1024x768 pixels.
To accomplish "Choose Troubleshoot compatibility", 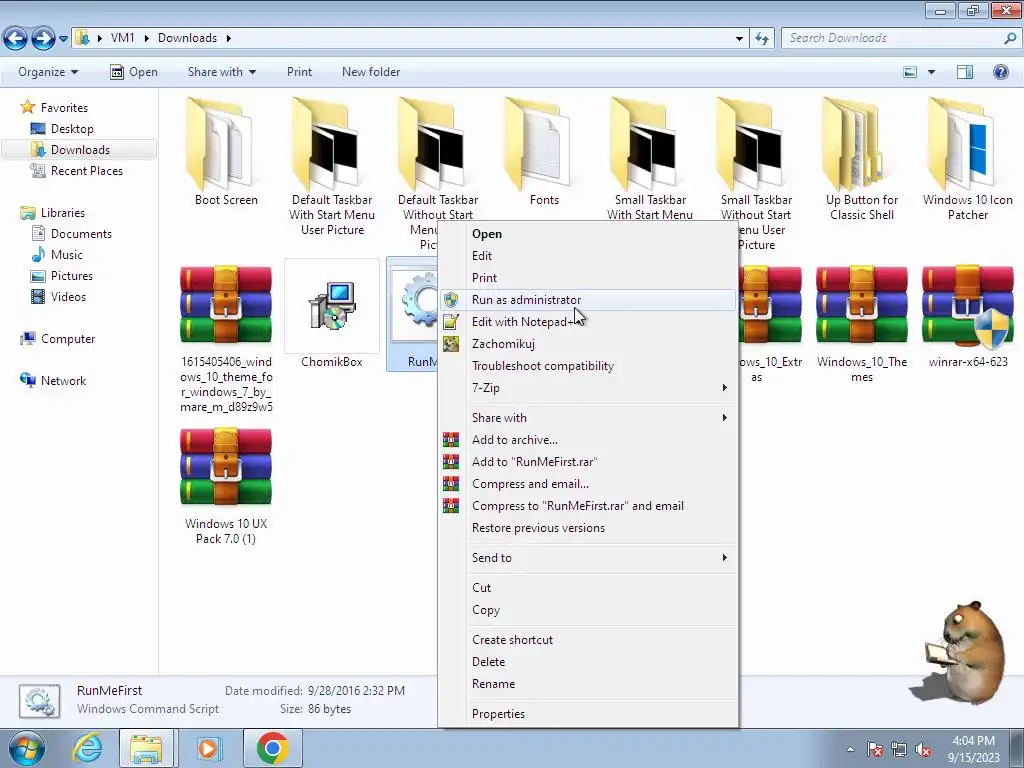I will tap(588, 366).
